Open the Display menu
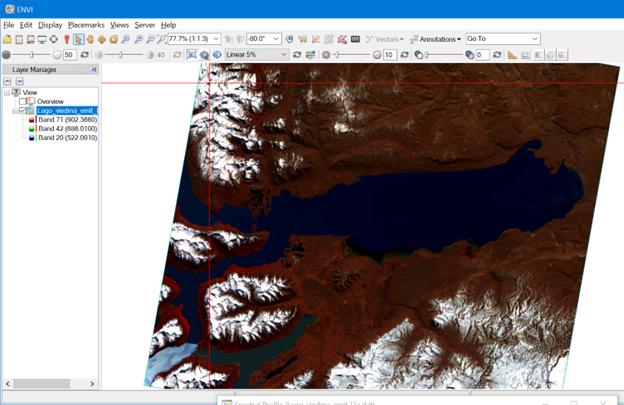Image resolution: width=624 pixels, height=405 pixels. (x=50, y=25)
